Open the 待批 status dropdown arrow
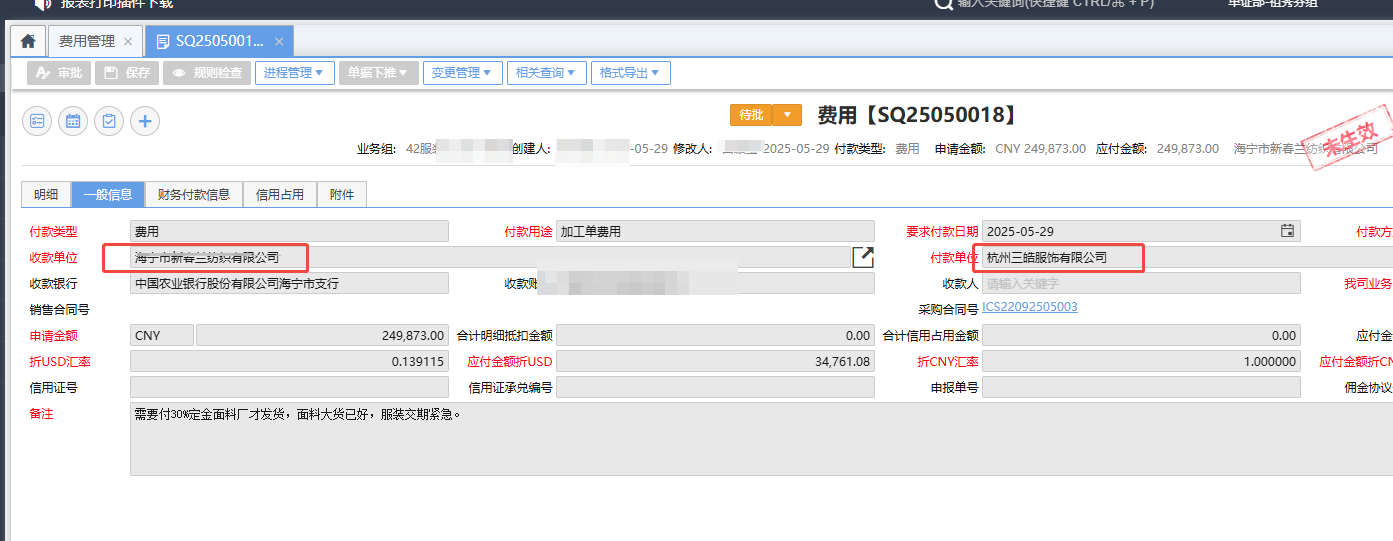 pyautogui.click(x=787, y=115)
